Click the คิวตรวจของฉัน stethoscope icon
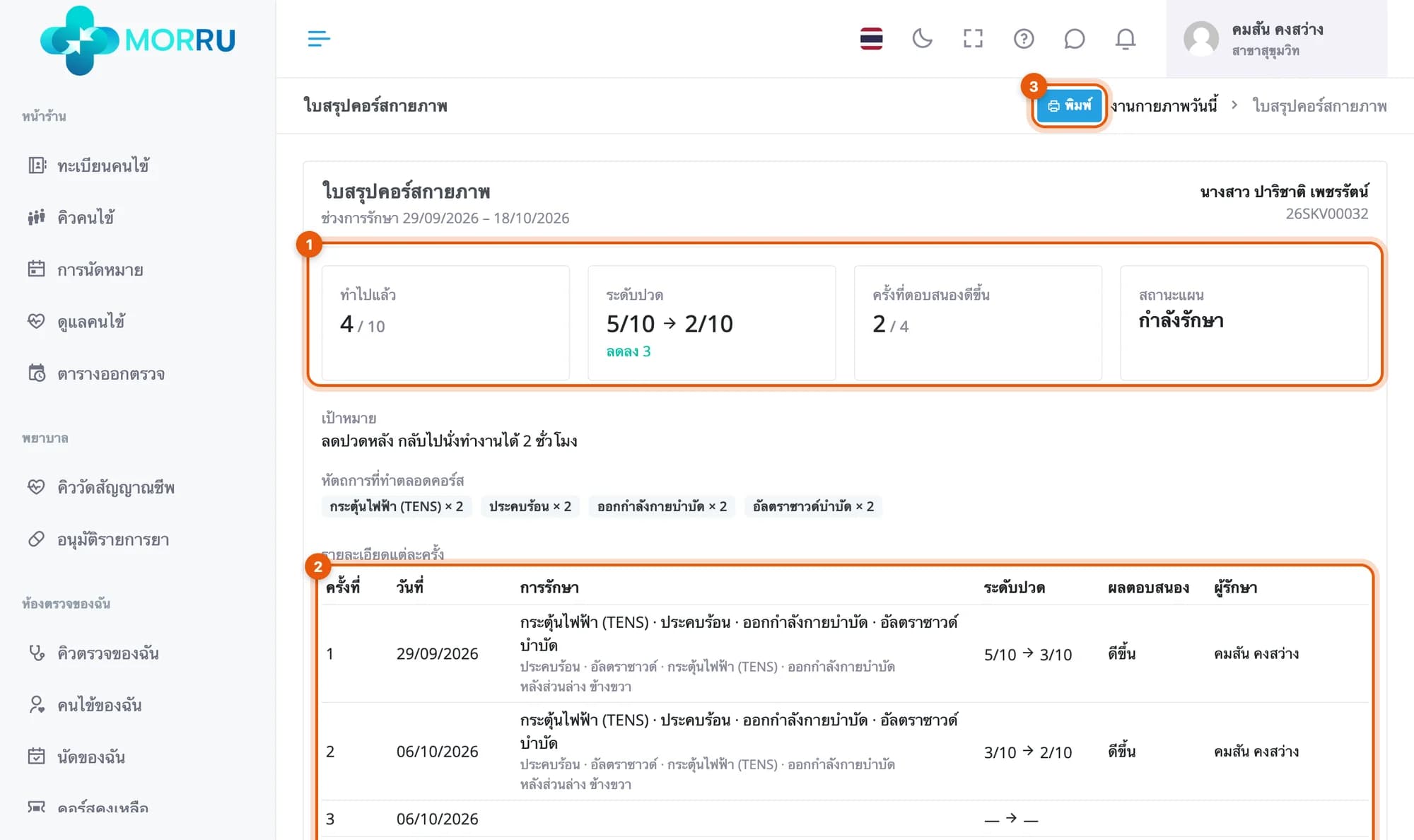Viewport: 1414px width, 840px height. pos(37,653)
